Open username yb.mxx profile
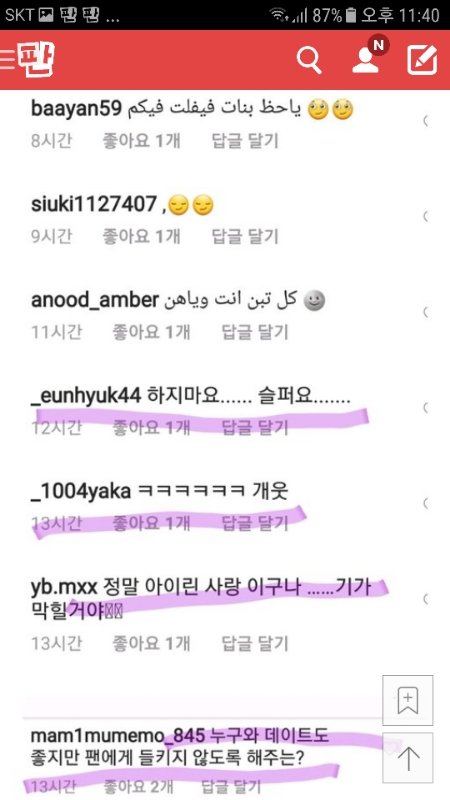 click(64, 588)
